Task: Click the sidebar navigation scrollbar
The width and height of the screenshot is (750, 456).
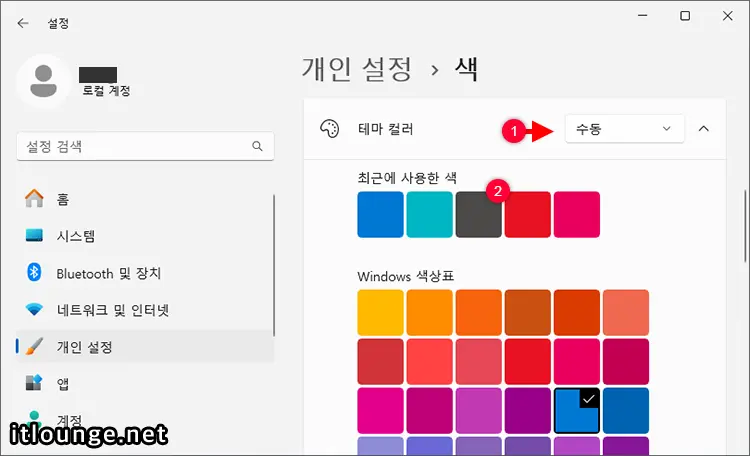Action: [274, 265]
